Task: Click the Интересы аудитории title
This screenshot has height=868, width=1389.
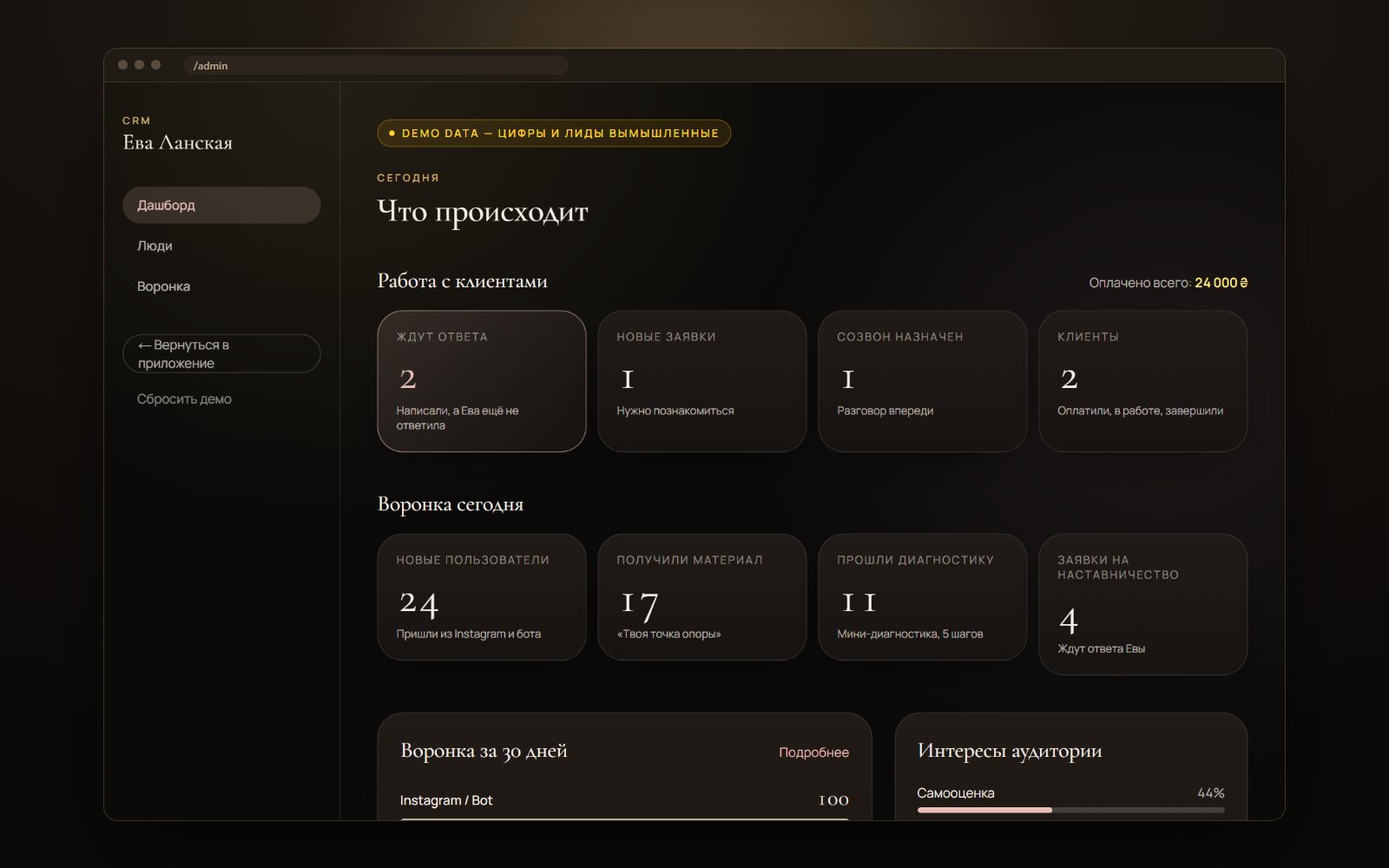Action: pos(1010,751)
